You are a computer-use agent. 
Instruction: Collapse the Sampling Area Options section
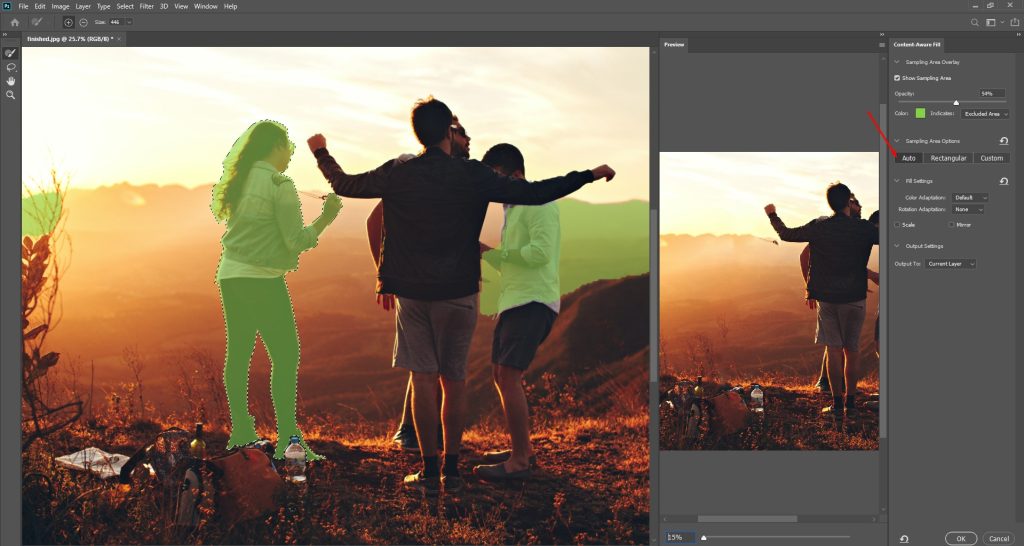coord(897,141)
